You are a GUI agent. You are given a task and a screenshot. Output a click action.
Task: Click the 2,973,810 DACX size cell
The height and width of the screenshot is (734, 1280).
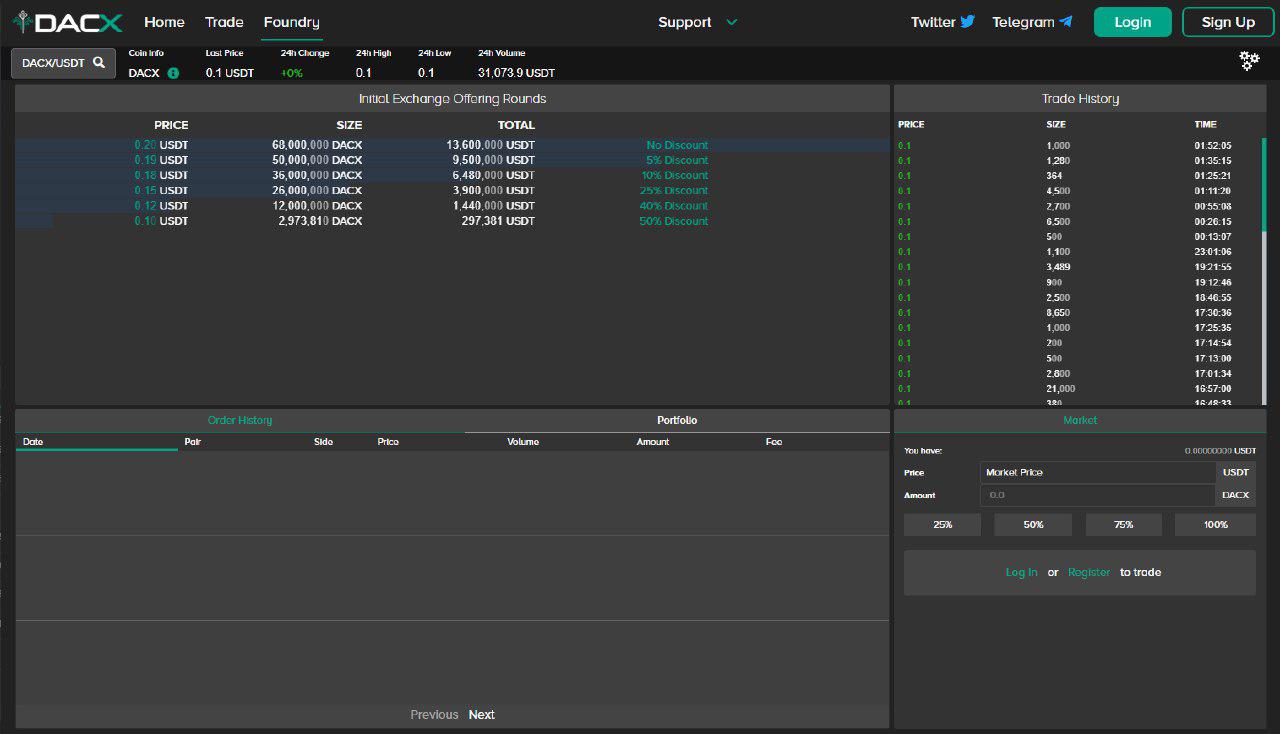(320, 221)
